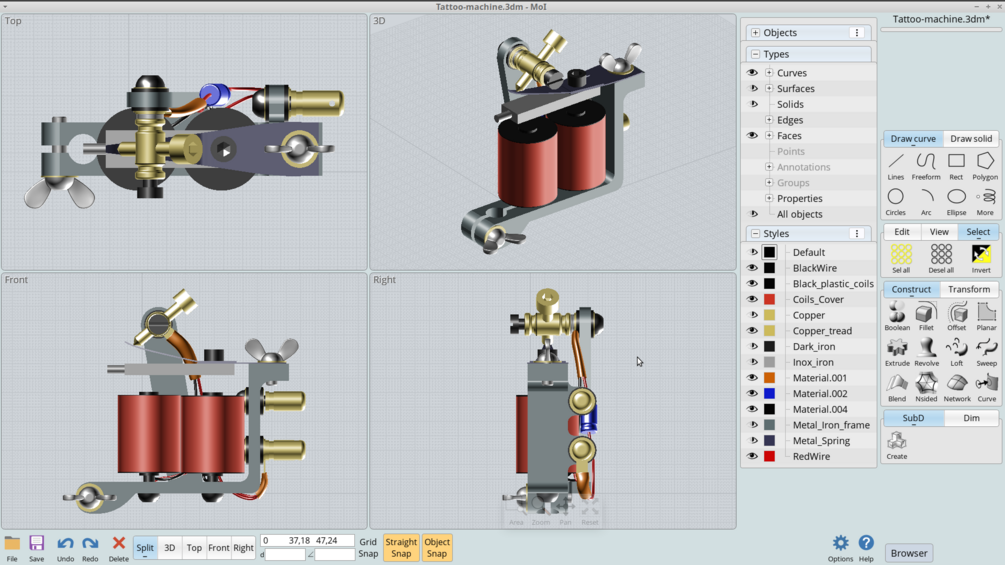Choose the Nsided tool
The width and height of the screenshot is (1005, 565).
coord(926,388)
